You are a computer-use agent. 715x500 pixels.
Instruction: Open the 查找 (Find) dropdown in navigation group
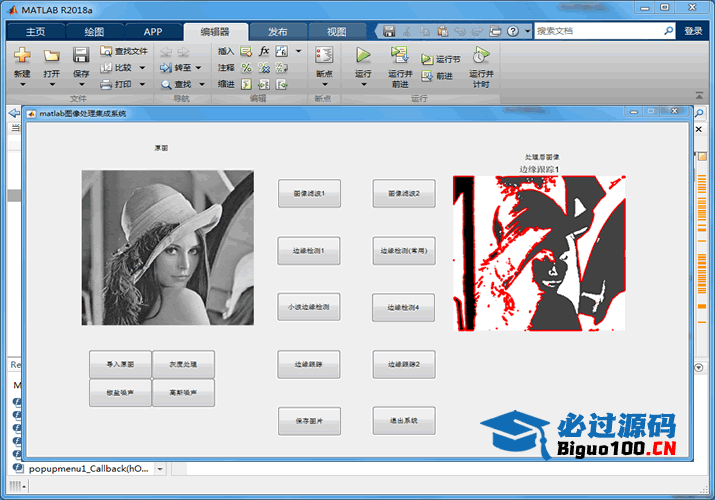click(201, 85)
